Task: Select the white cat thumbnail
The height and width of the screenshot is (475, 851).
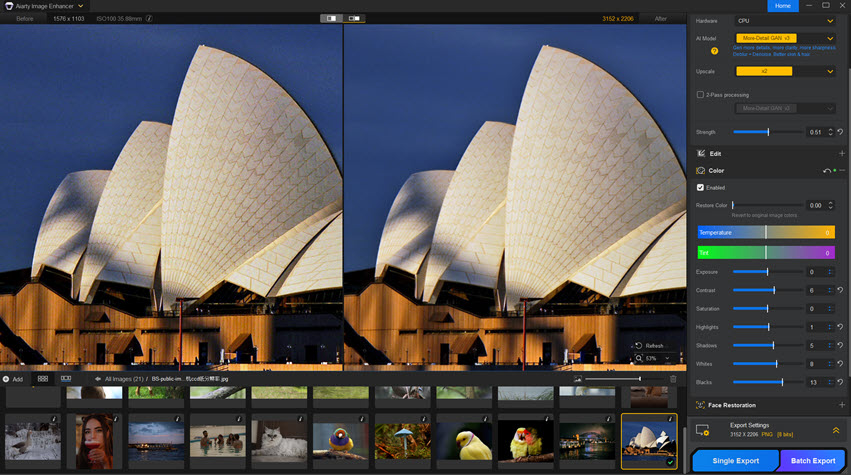Action: point(279,441)
